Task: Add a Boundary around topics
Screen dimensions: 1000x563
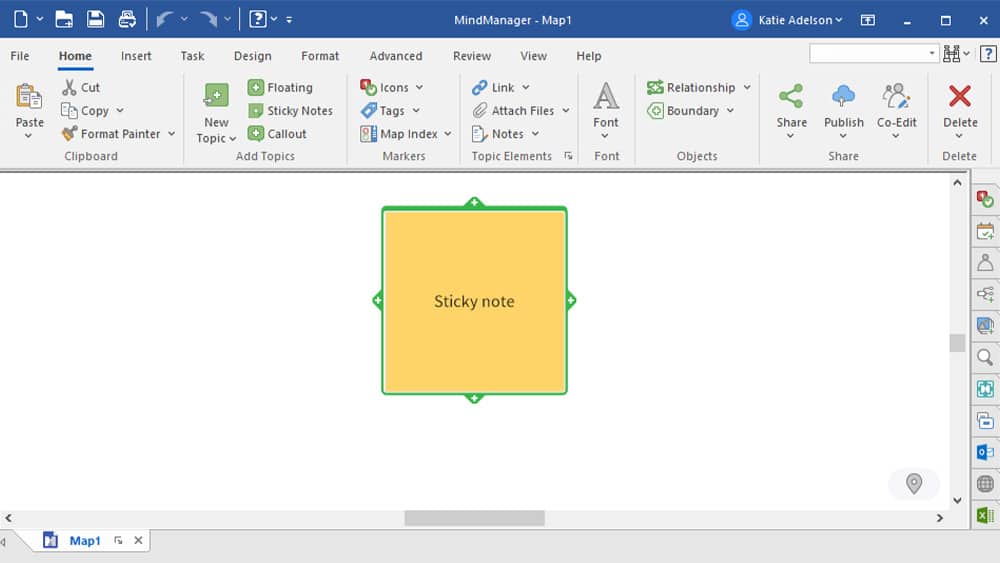Action: point(683,110)
